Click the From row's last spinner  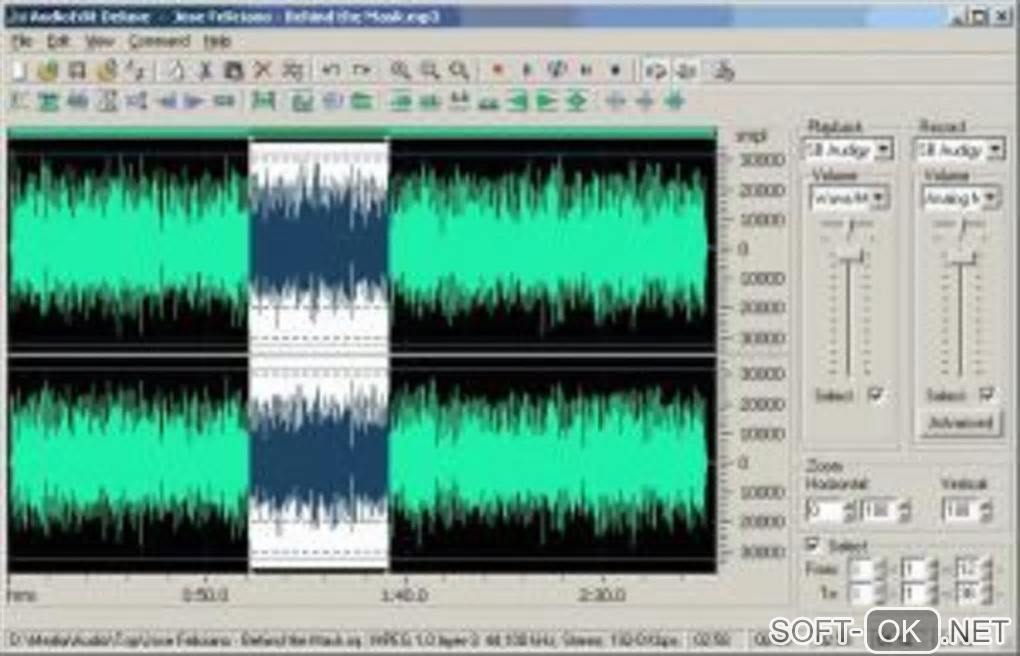click(x=987, y=569)
